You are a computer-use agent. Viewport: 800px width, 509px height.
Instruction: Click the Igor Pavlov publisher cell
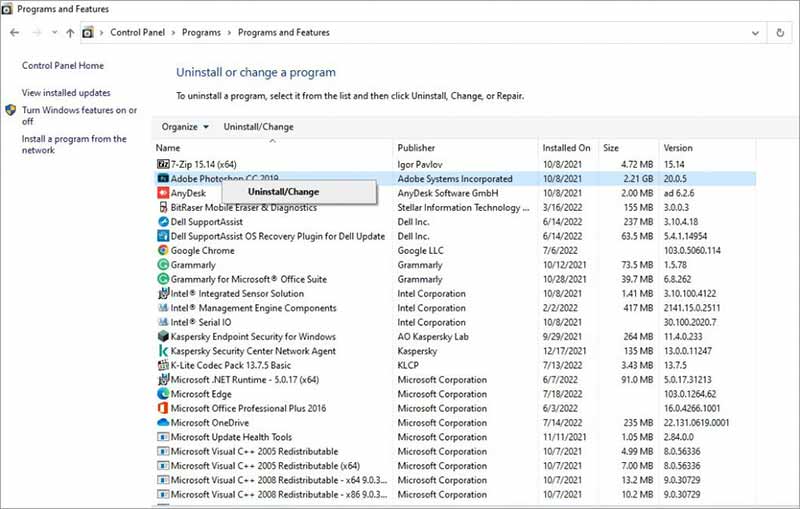tap(420, 164)
